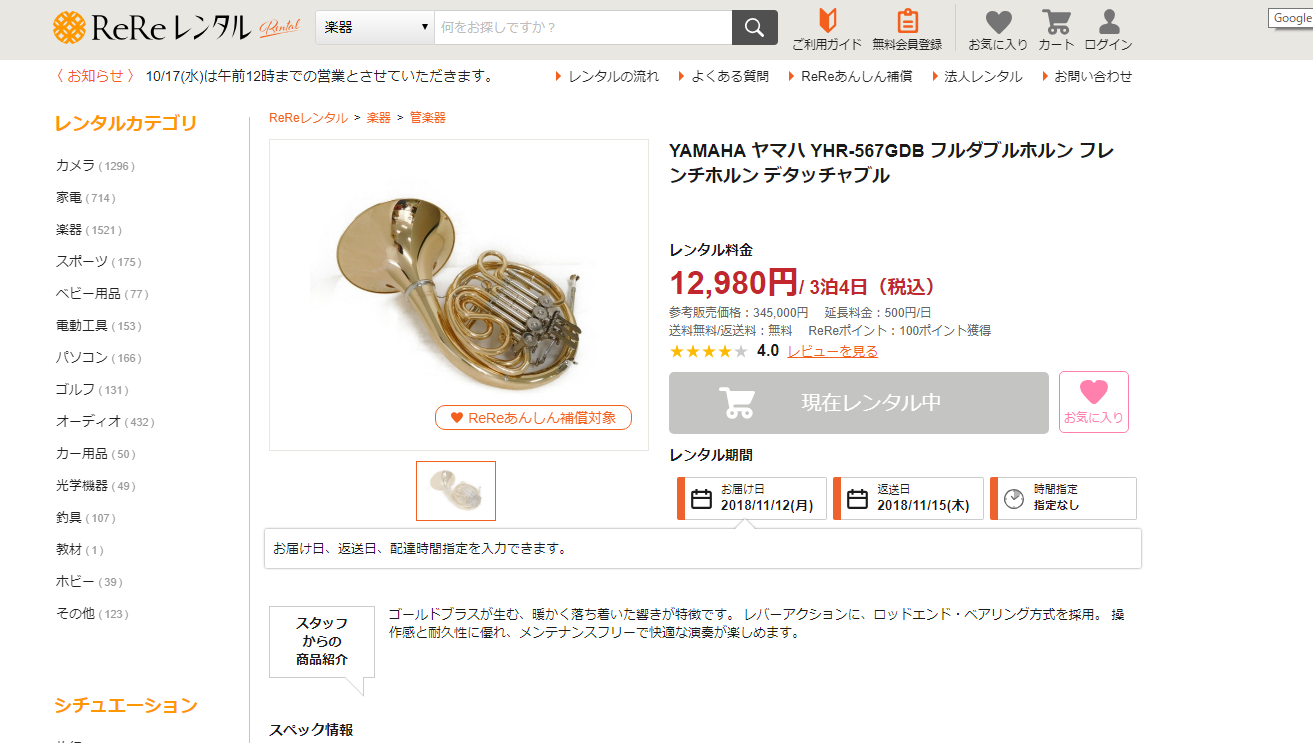
Task: Add item to favorites with pink heart
Action: click(1094, 402)
